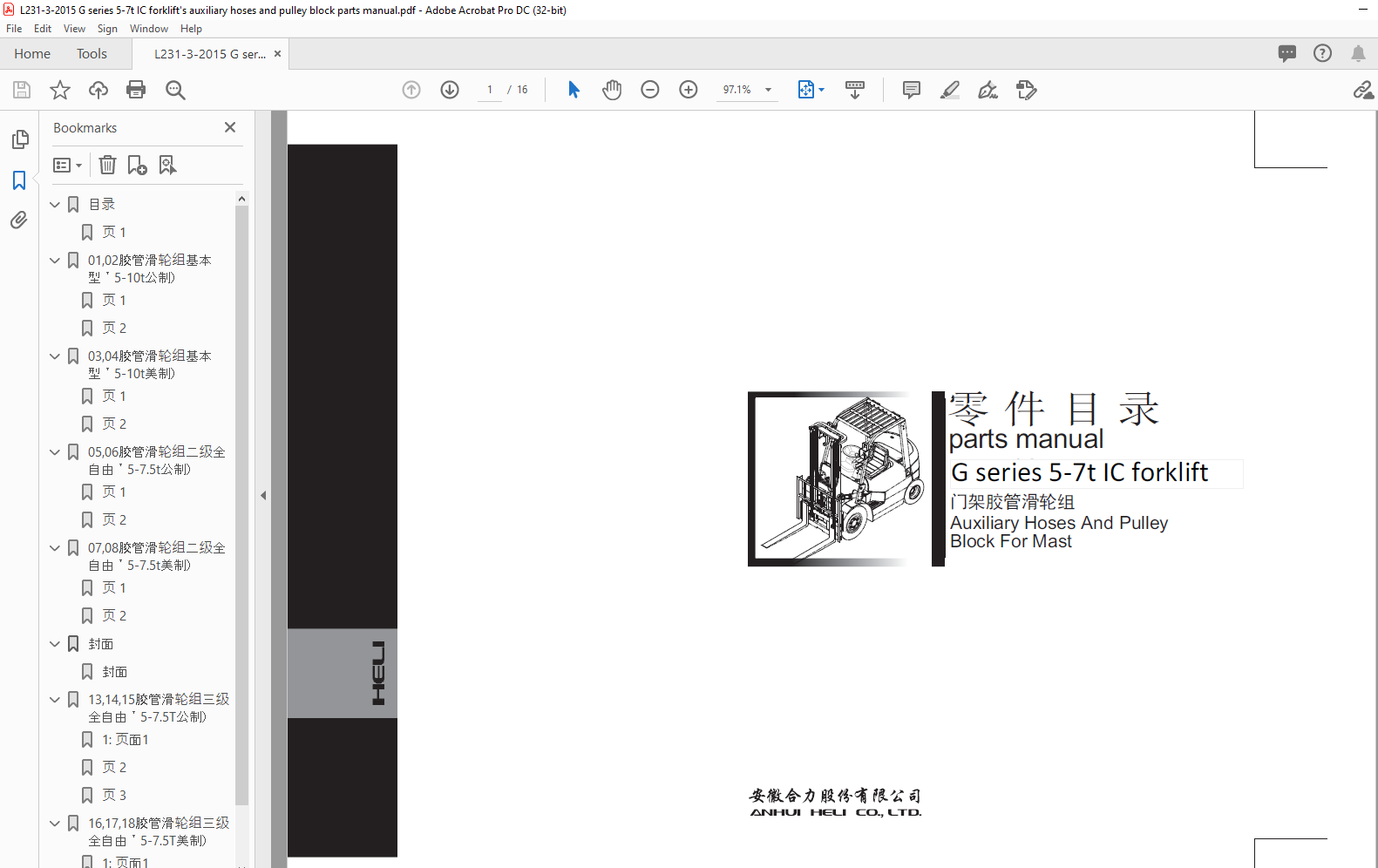
Task: Open the page thumbnails panel
Action: pyautogui.click(x=20, y=139)
